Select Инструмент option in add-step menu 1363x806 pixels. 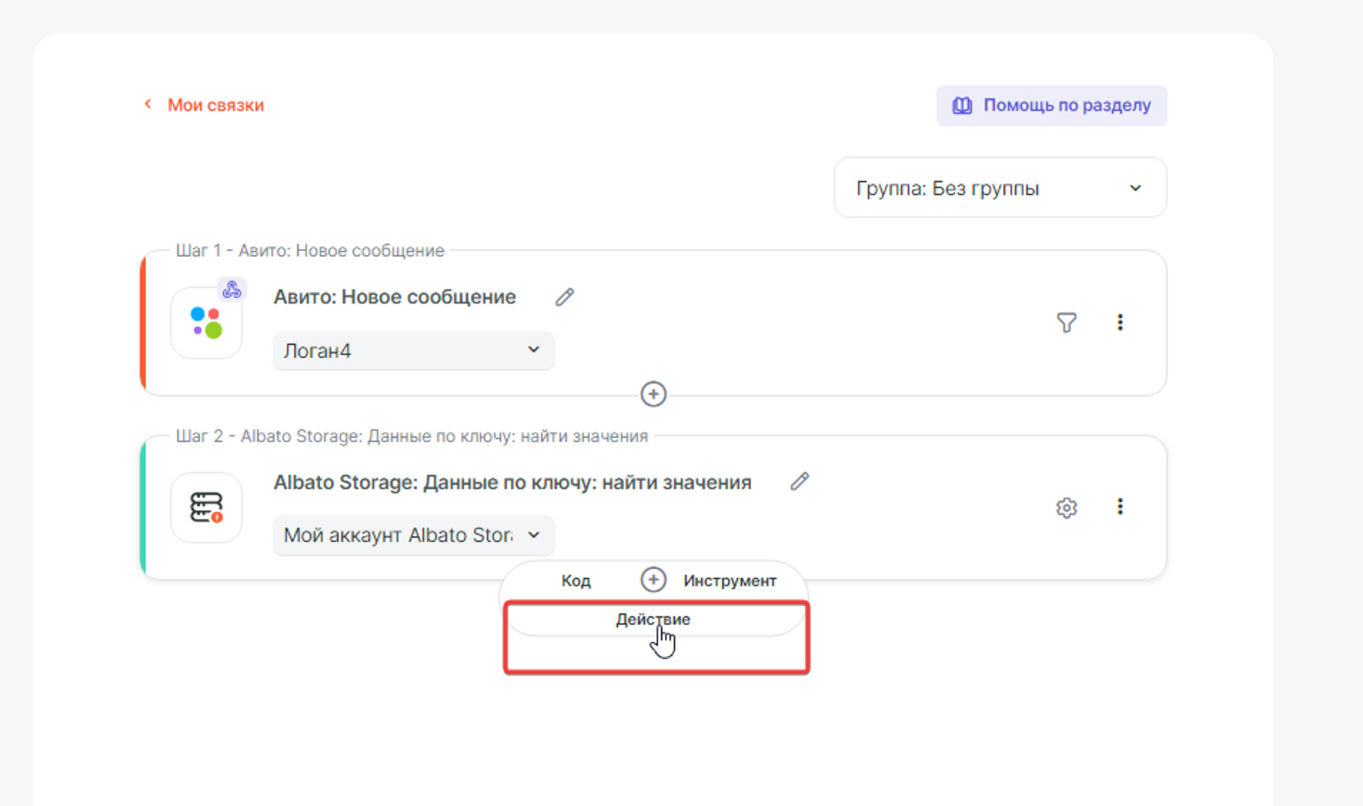[x=730, y=581]
